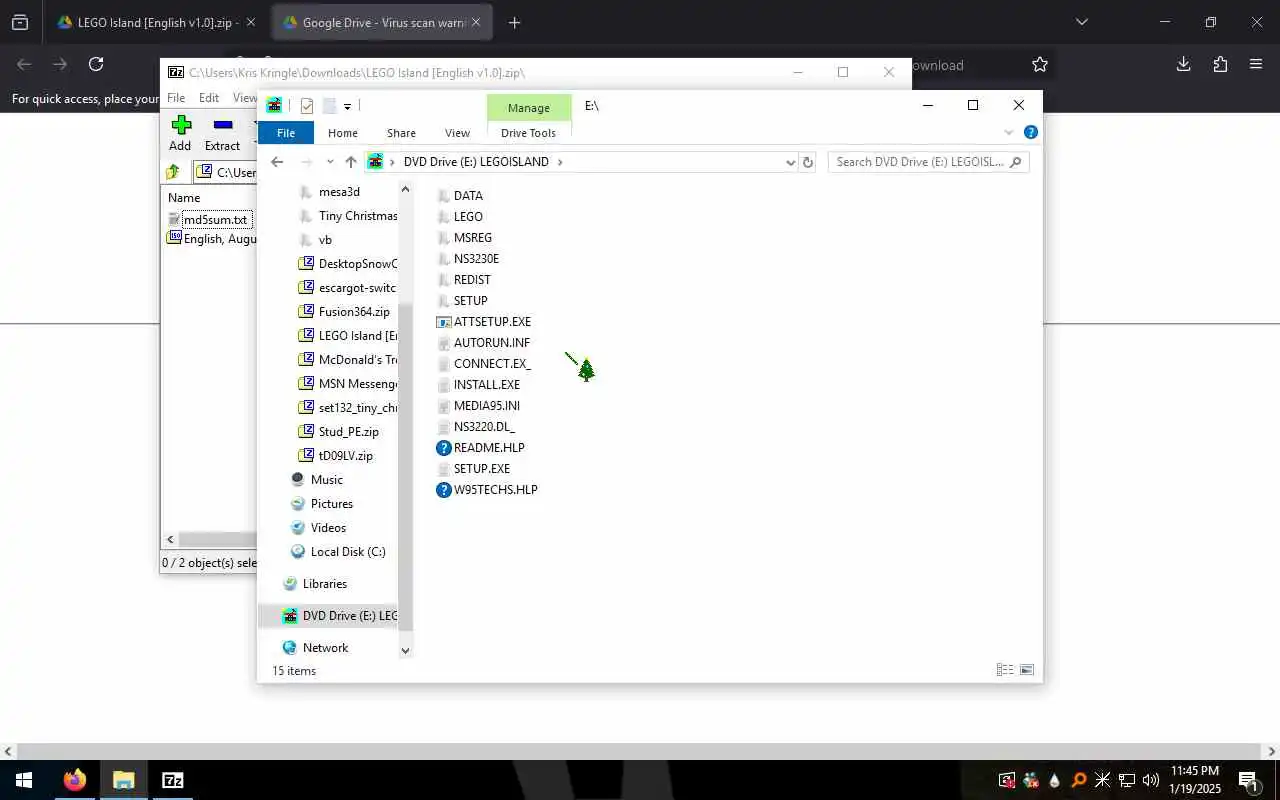Click the Add icon in 7-Zip

click(181, 125)
